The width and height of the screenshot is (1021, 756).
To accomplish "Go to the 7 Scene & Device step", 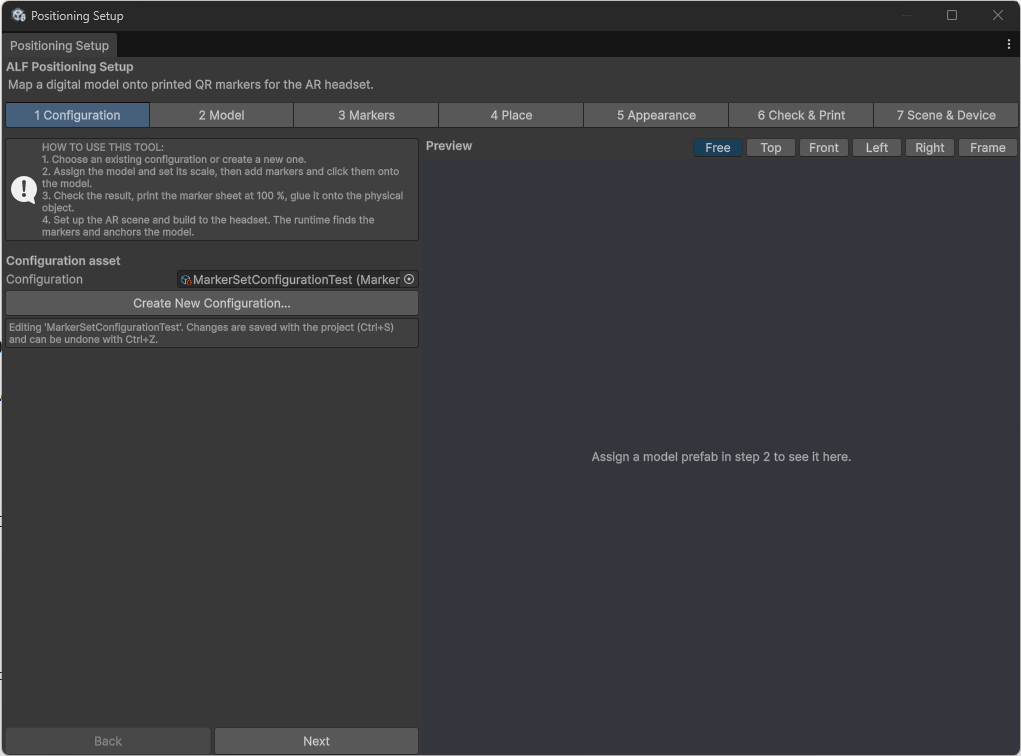I will point(946,115).
